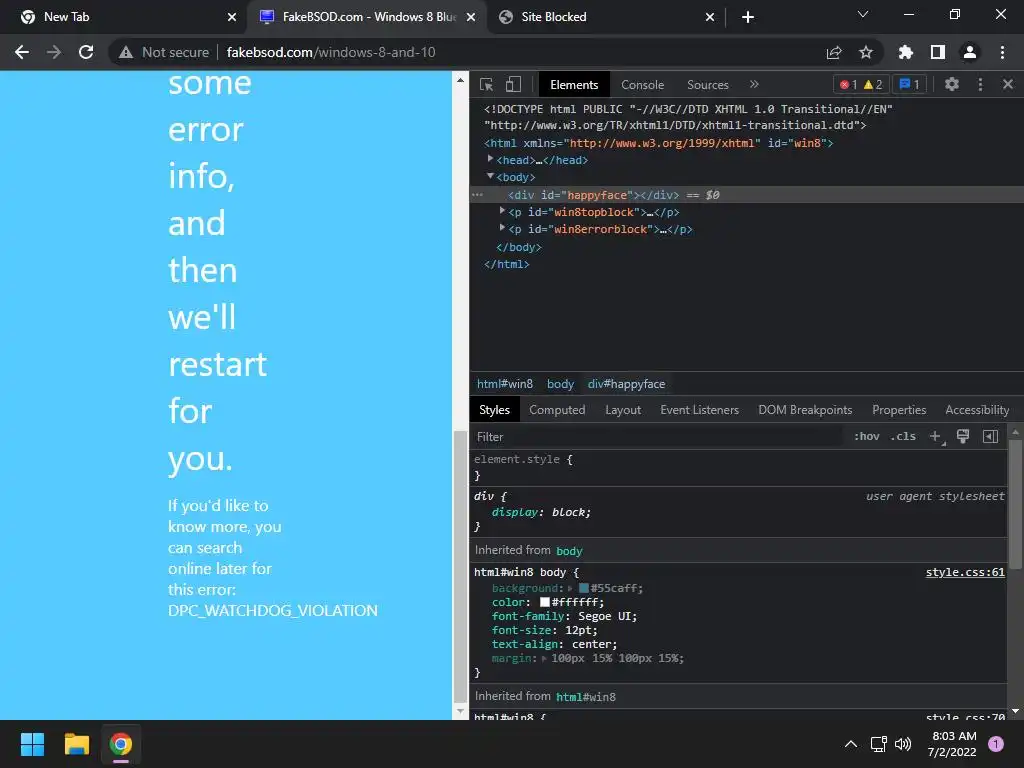Open a new browser tab
1024x768 pixels.
pos(748,17)
